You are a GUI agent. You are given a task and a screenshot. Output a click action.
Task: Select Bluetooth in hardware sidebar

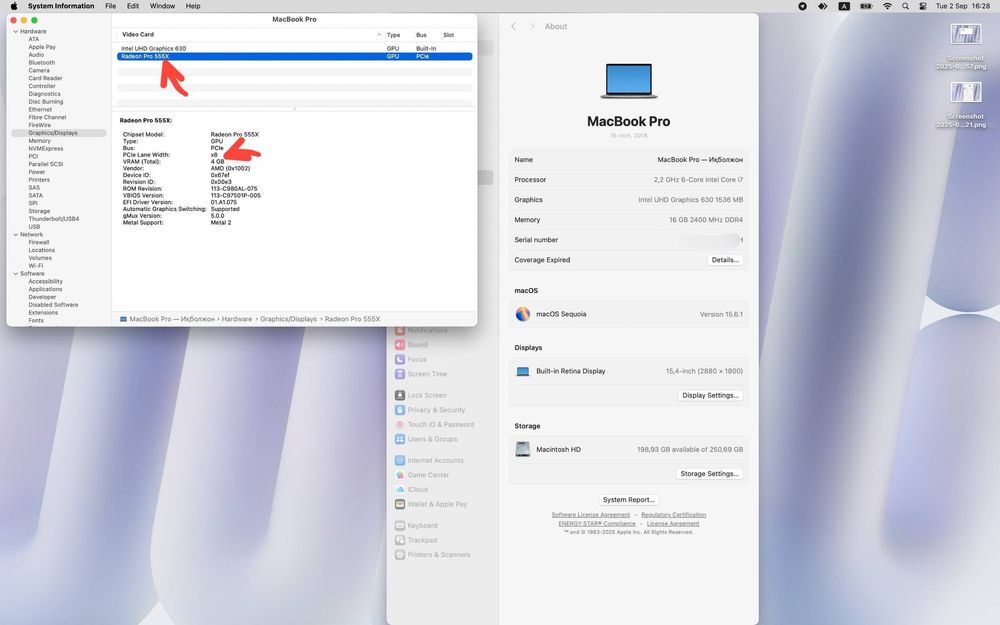point(41,62)
